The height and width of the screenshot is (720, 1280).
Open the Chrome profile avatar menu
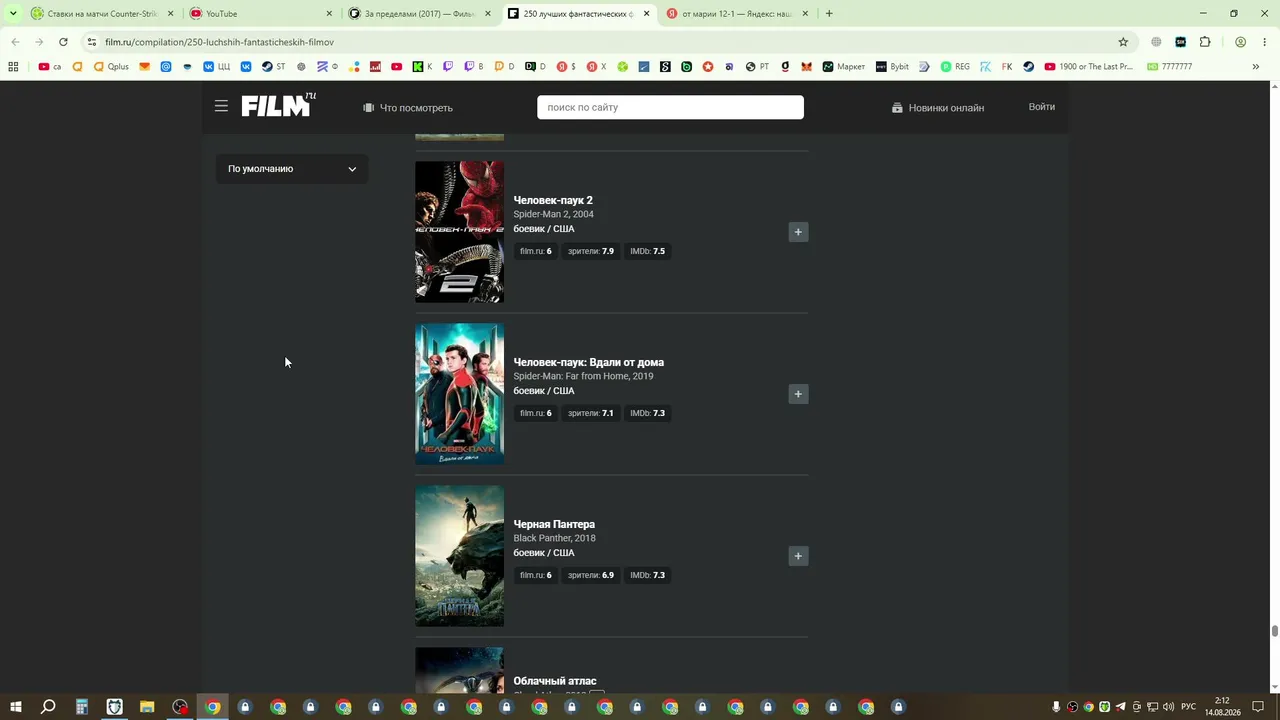[x=1240, y=42]
